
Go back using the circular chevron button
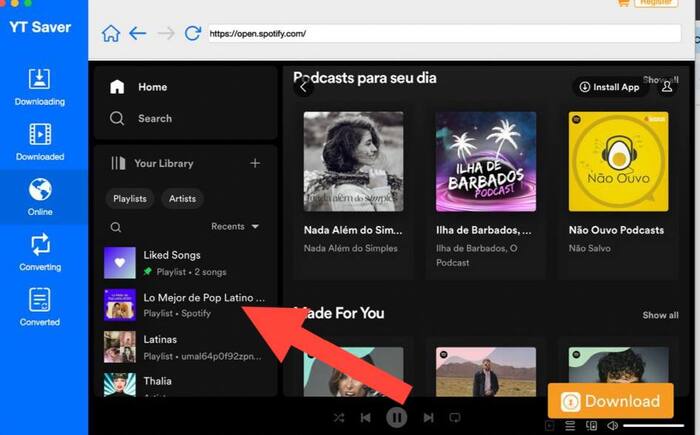[x=304, y=87]
